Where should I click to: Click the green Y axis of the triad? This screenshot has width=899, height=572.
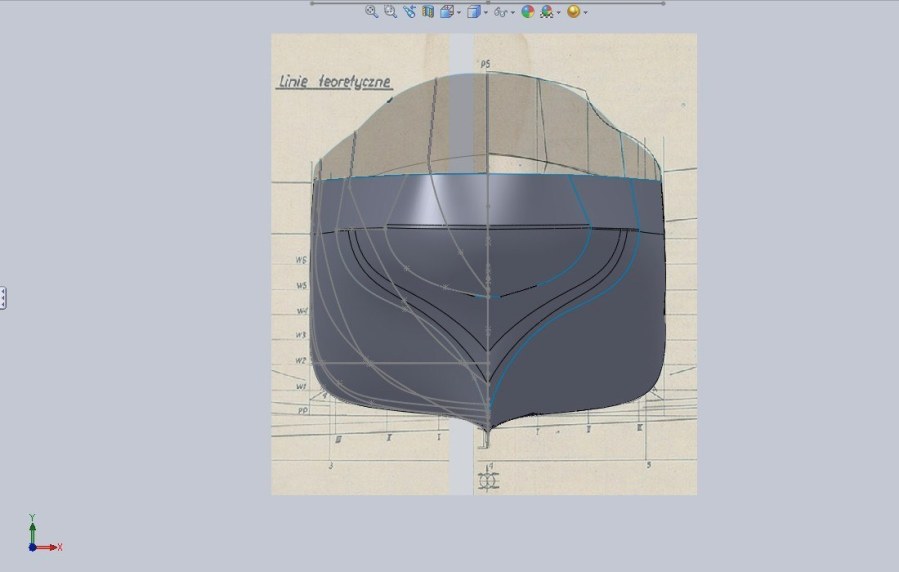[x=33, y=531]
